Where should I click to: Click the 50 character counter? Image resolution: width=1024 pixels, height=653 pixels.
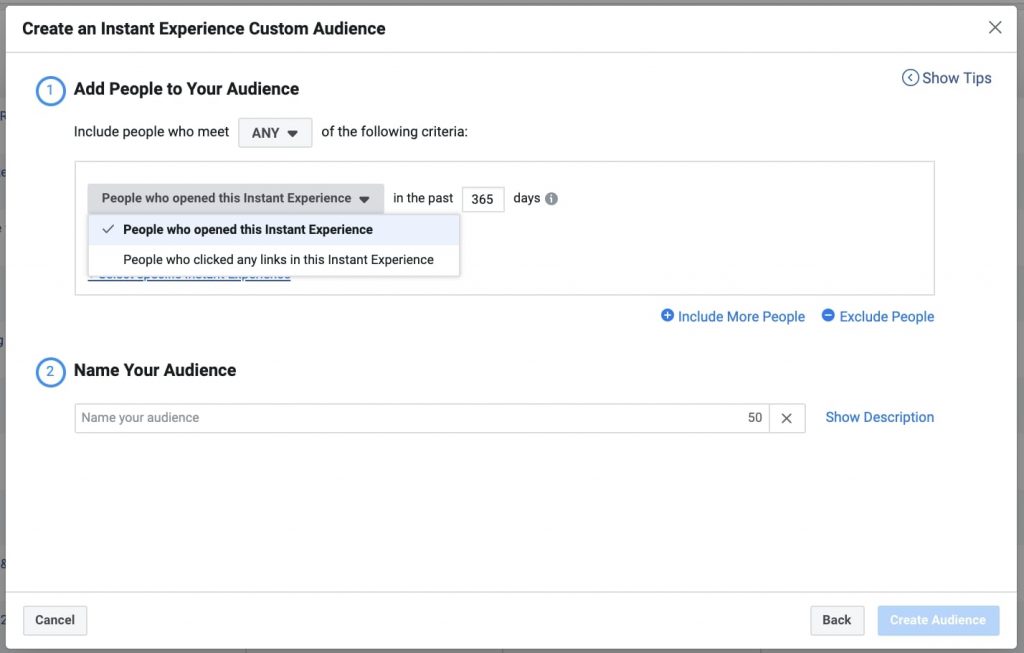click(755, 418)
